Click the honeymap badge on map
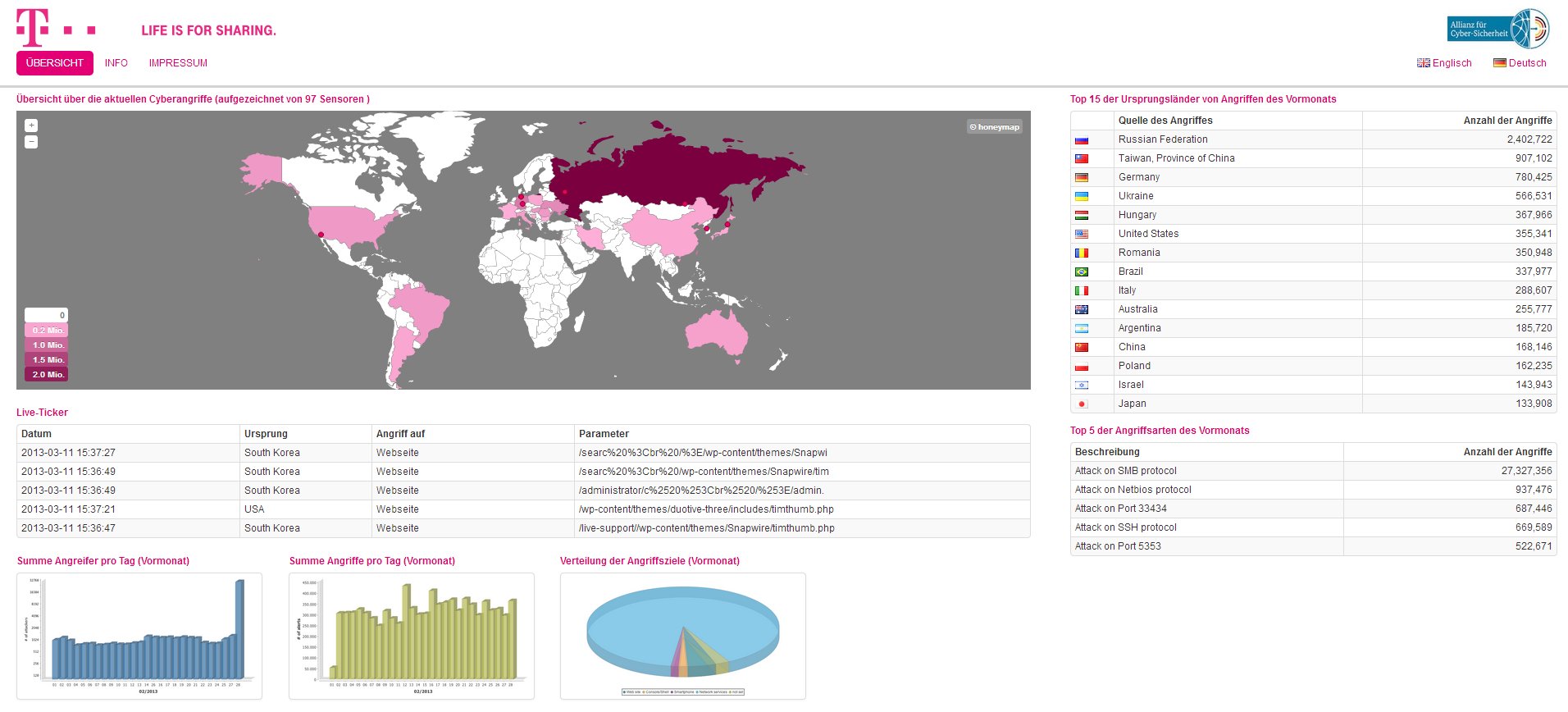 pyautogui.click(x=994, y=127)
